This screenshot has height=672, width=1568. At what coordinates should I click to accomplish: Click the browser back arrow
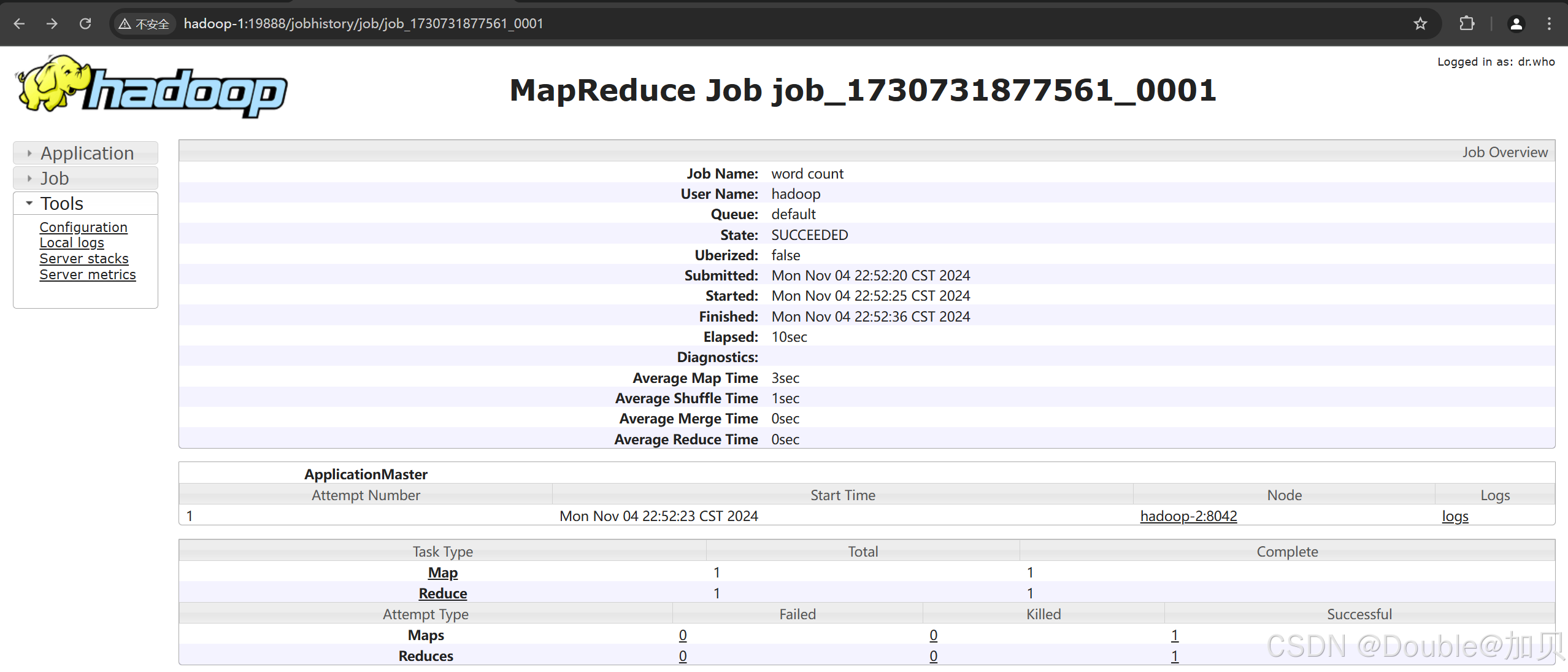point(19,23)
